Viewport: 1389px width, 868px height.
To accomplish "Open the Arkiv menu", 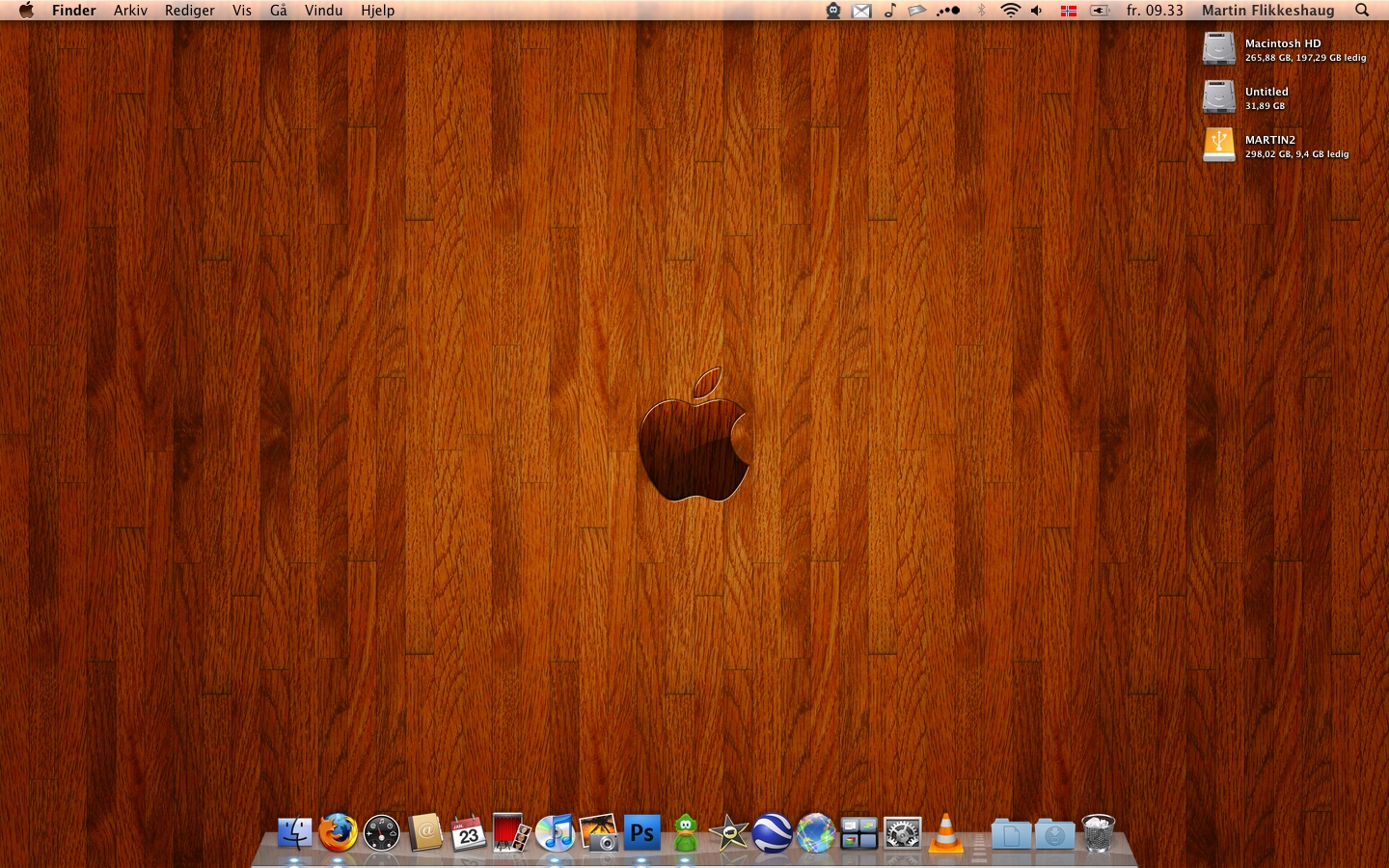I will click(x=130, y=11).
